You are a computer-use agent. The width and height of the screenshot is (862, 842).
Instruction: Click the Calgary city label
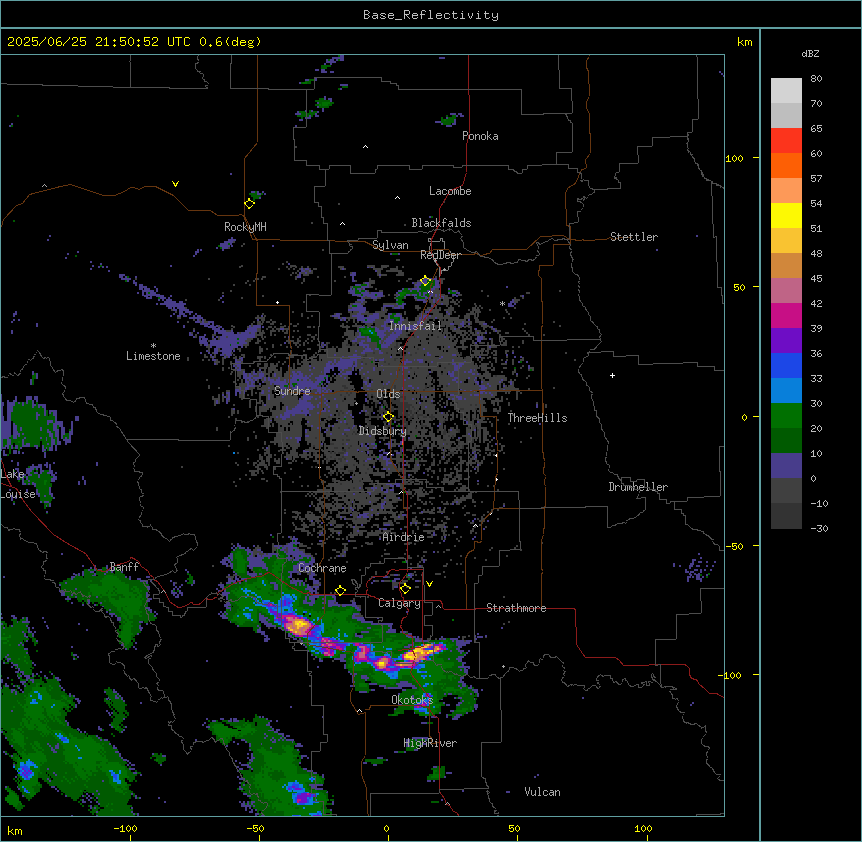tap(399, 603)
